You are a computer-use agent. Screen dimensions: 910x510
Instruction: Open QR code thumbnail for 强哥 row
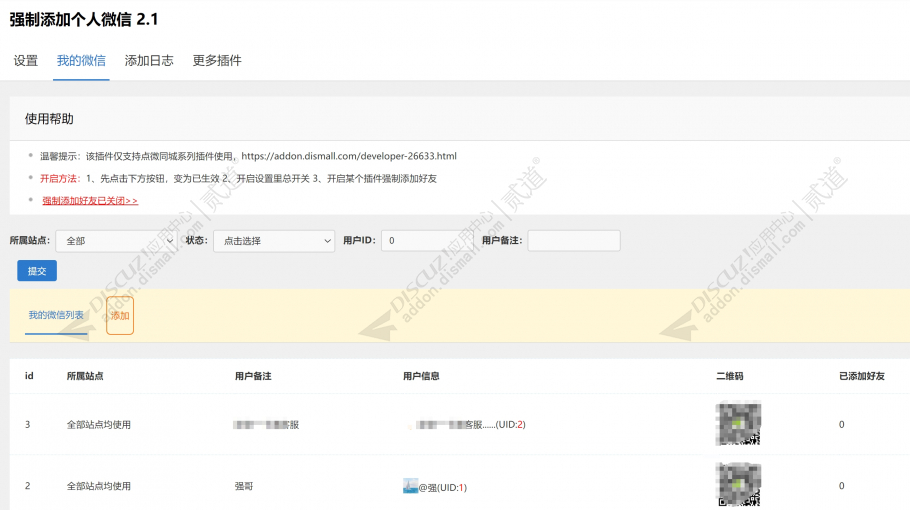[738, 485]
